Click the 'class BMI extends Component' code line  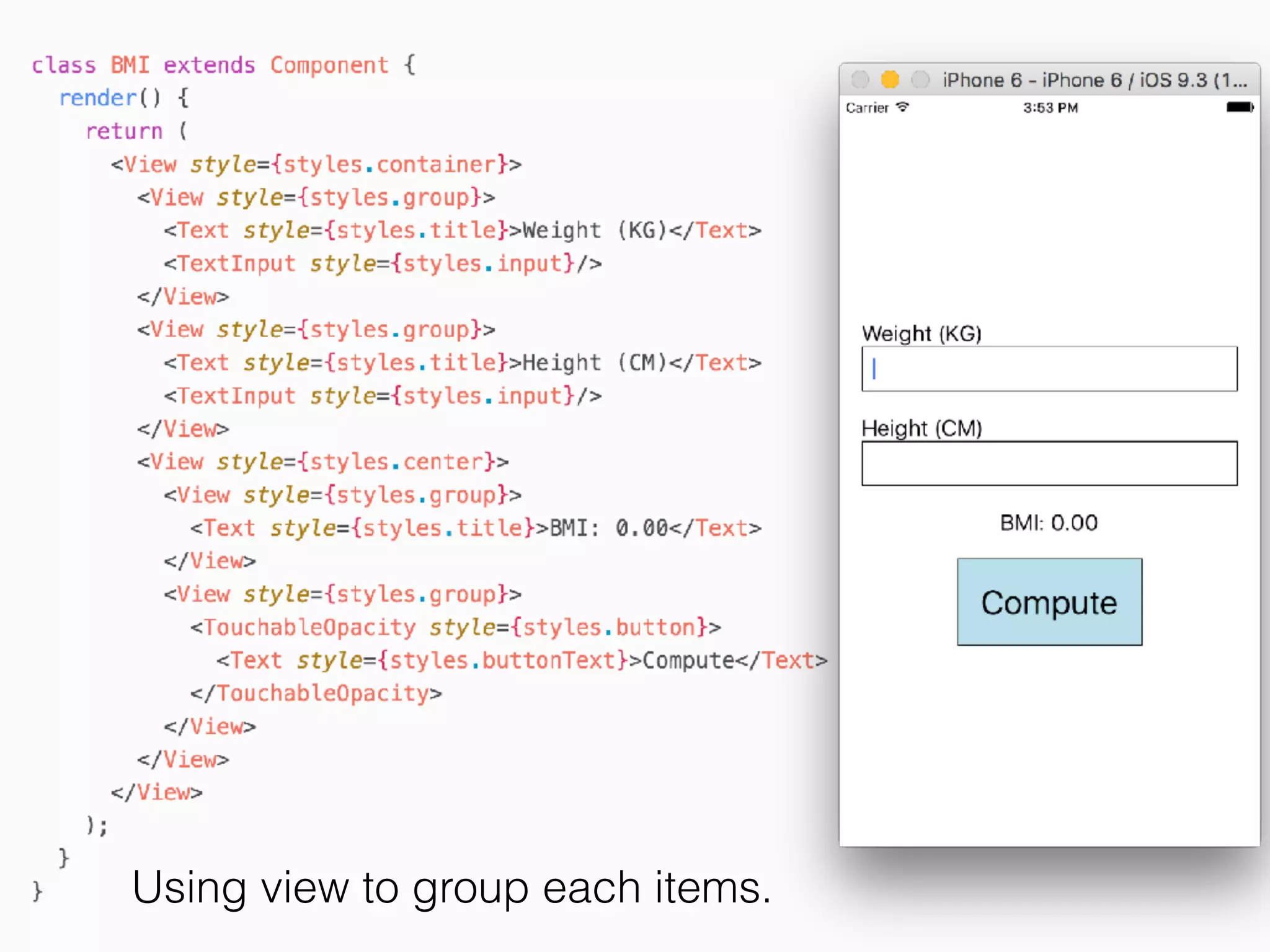(x=223, y=65)
